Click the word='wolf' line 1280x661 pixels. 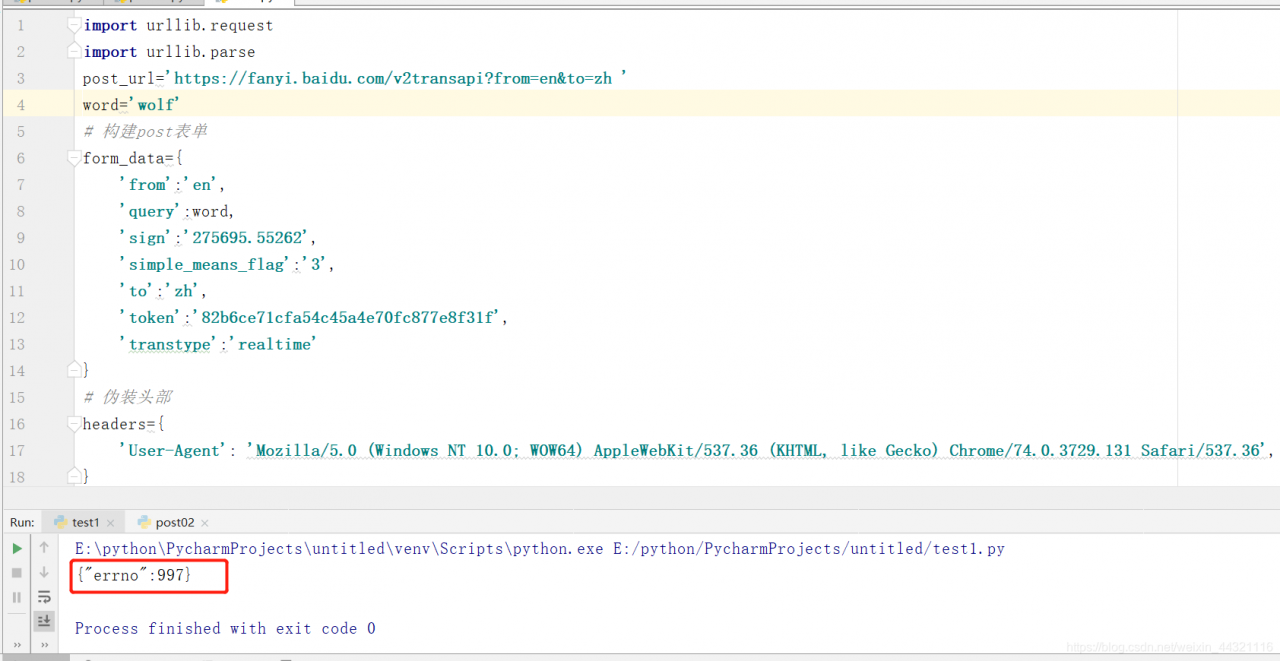click(x=131, y=105)
